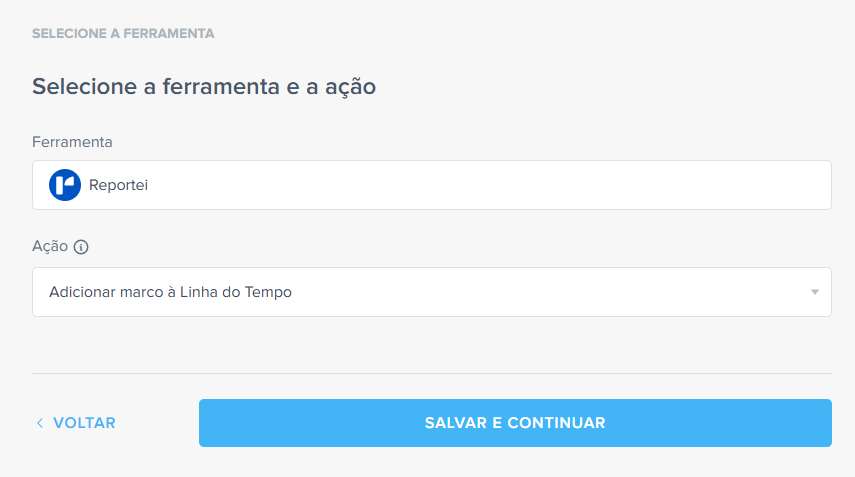The height and width of the screenshot is (477, 855).
Task: Click the Reportei logo icon
Action: (65, 185)
